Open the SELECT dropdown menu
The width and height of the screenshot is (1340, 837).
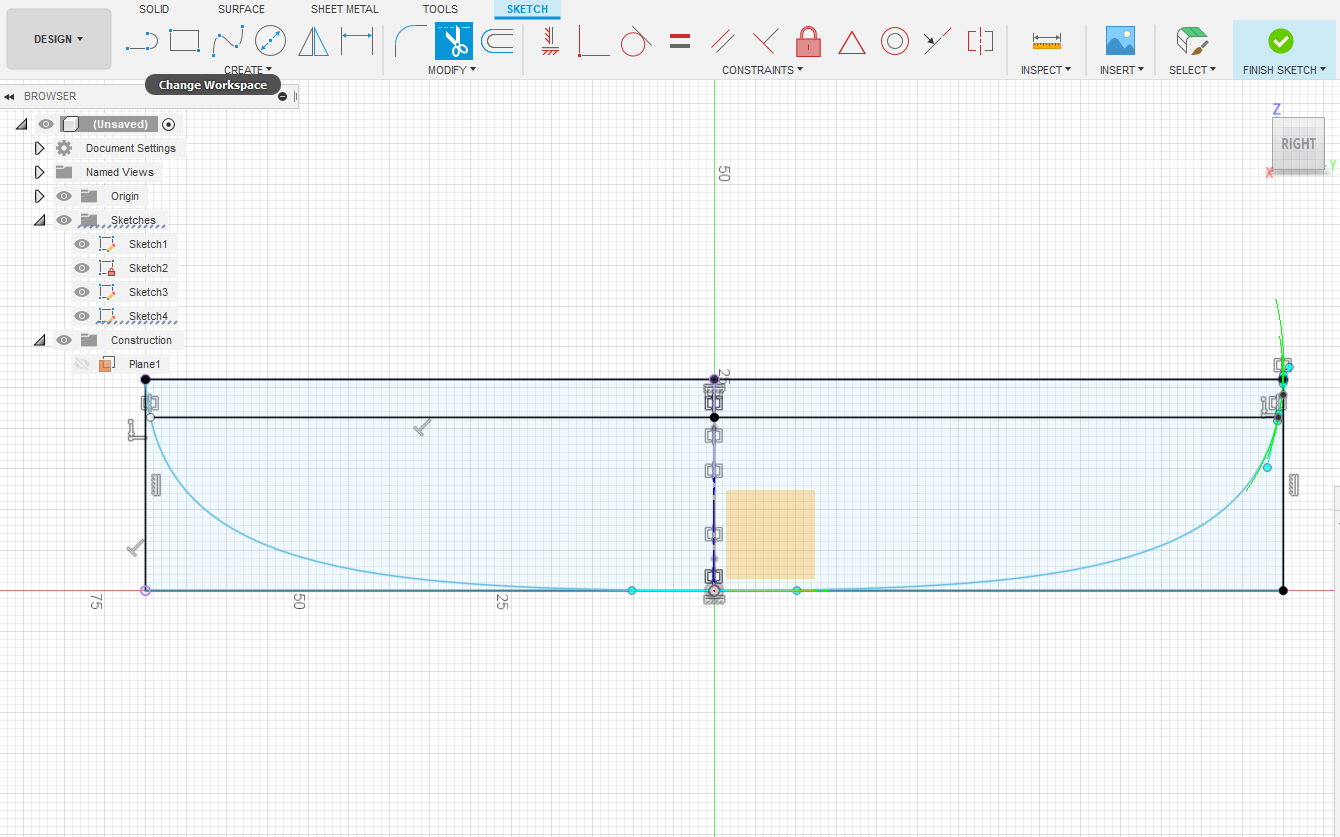point(1193,70)
